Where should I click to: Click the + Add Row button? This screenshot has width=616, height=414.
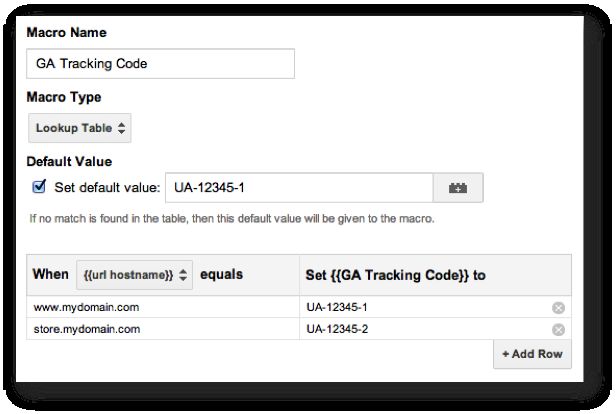(532, 354)
